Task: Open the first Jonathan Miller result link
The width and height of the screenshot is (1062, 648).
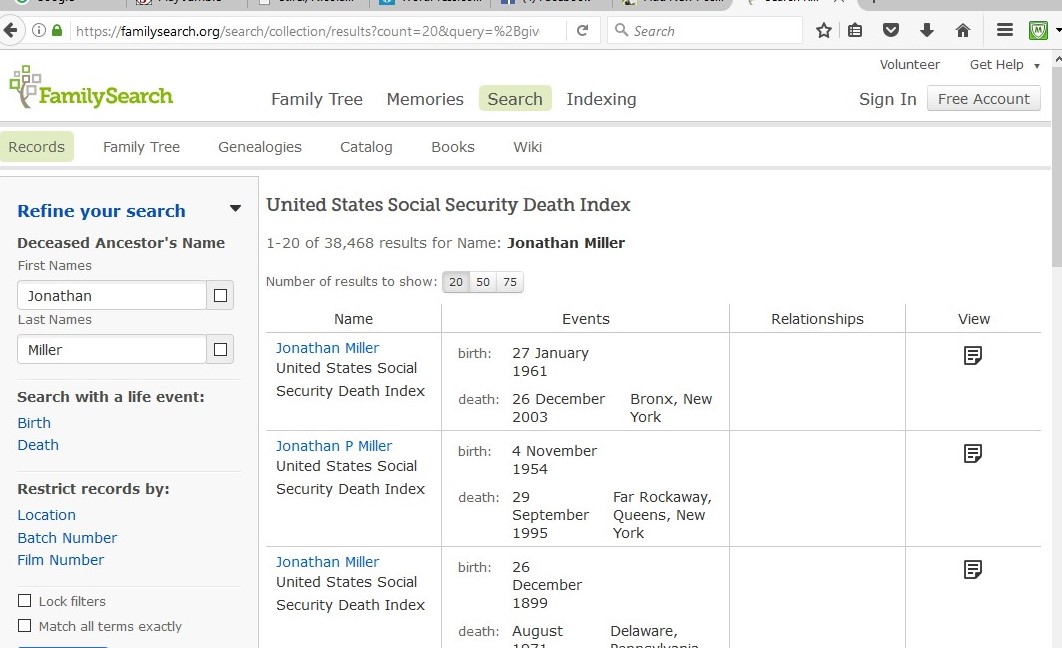Action: [x=327, y=347]
